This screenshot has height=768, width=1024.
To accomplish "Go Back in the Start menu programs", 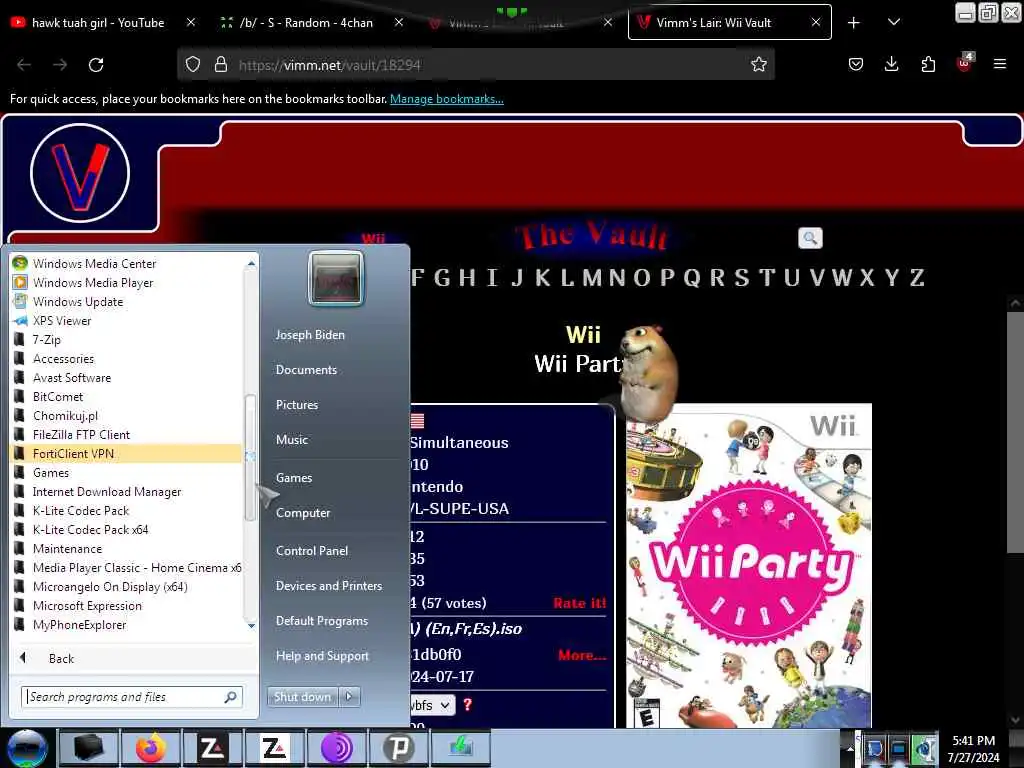I will pos(61,658).
